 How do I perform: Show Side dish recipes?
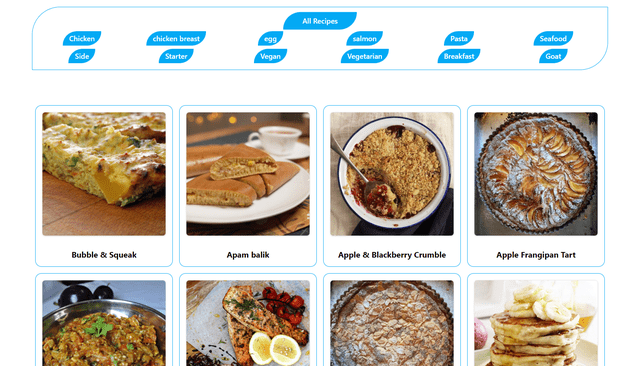point(82,56)
